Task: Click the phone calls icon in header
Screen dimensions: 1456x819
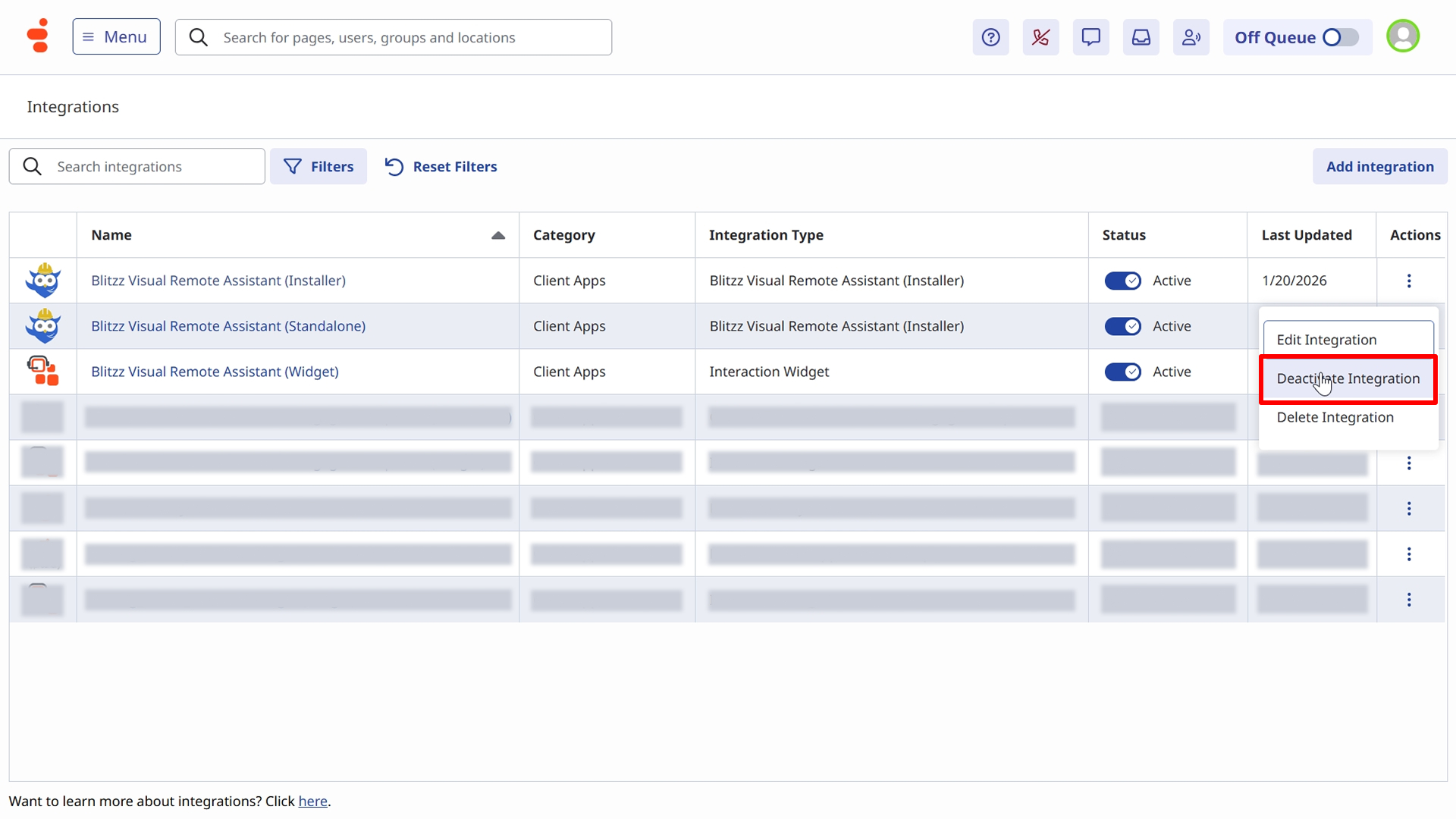Action: click(1040, 37)
